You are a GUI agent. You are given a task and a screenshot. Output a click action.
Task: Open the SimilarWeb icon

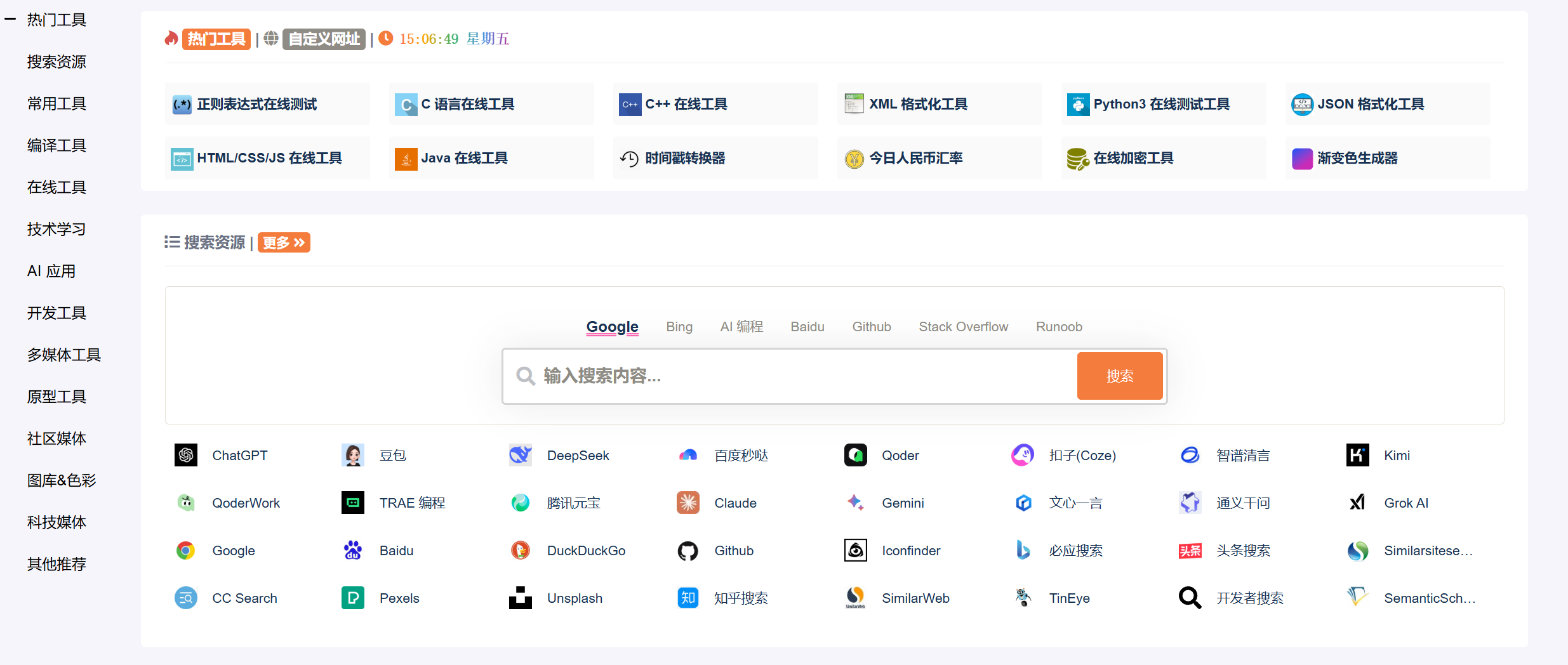(856, 598)
